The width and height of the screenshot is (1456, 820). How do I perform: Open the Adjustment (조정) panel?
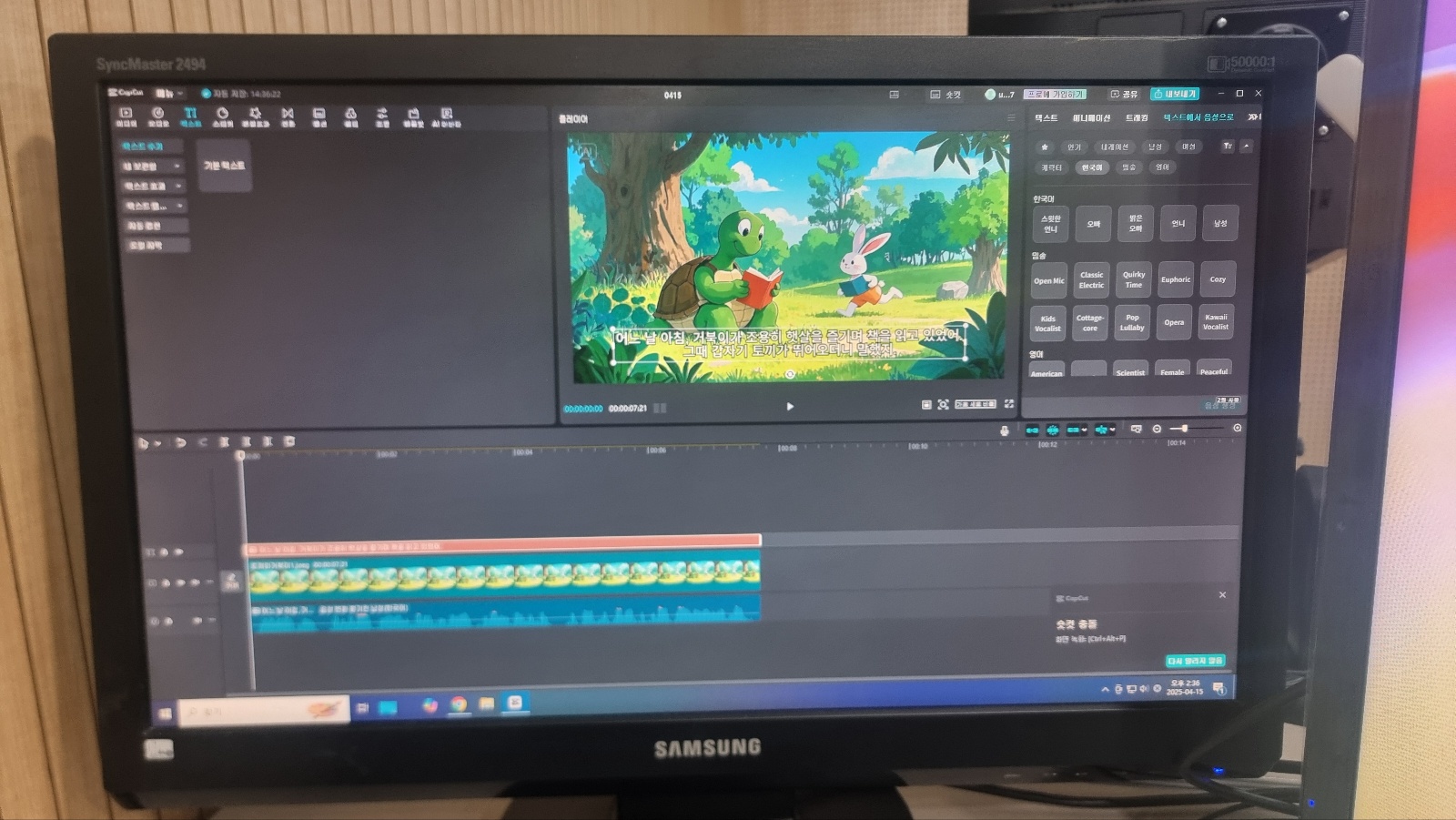[382, 117]
